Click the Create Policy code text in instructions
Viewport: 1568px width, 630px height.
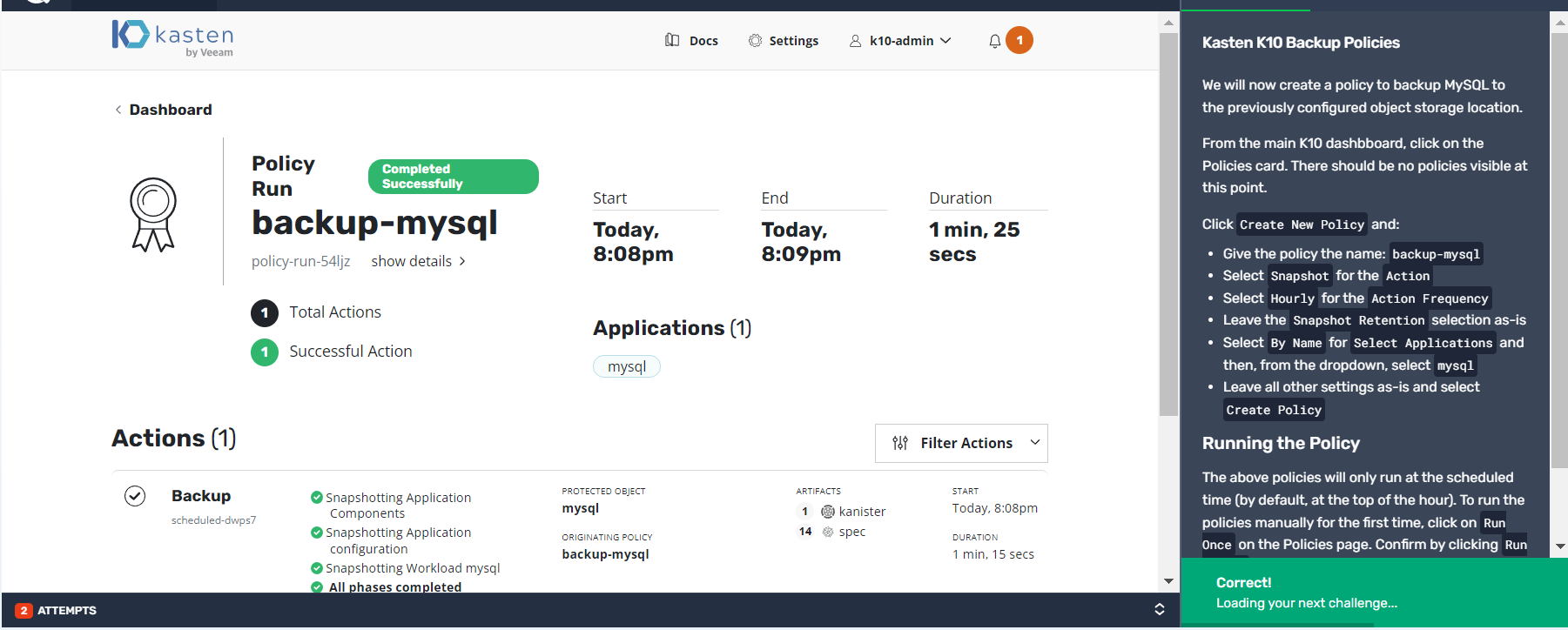point(1274,410)
